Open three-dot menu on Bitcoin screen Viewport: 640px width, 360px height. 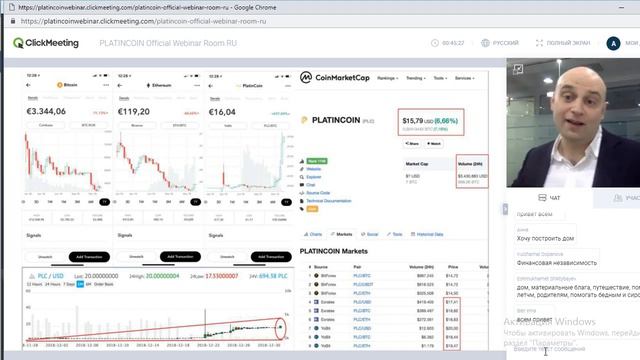click(106, 85)
